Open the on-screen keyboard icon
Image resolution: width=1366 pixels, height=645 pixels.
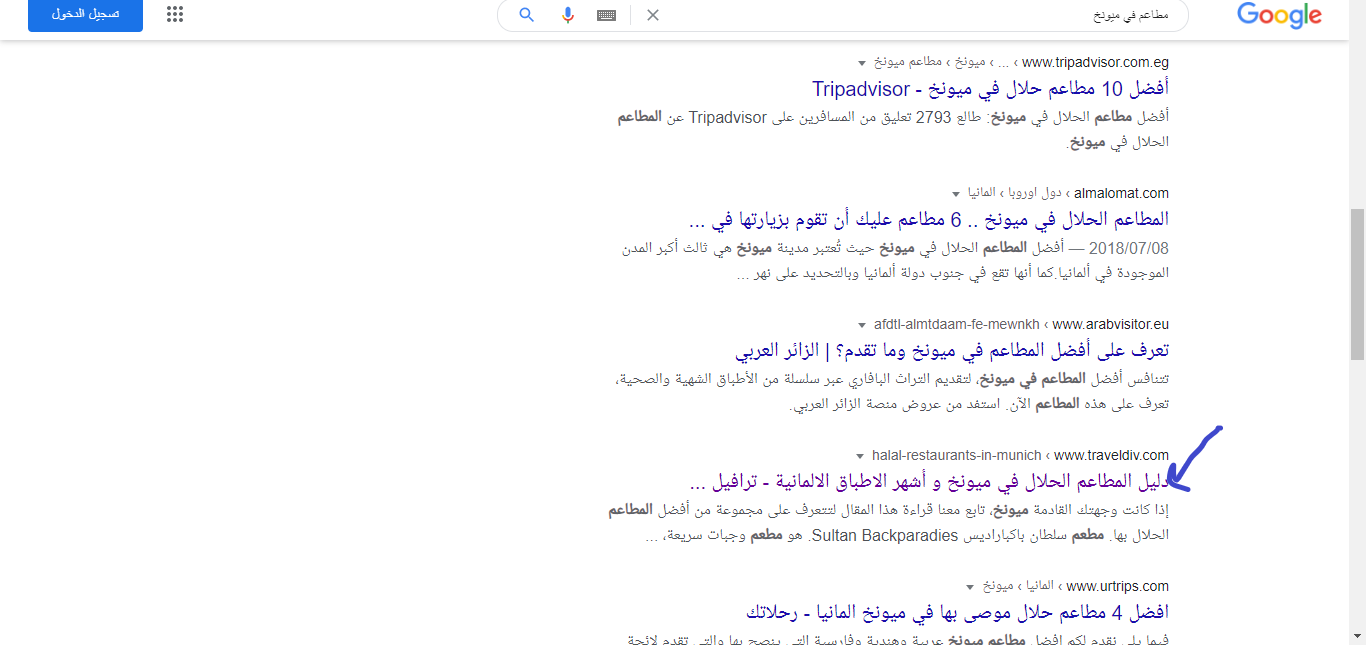click(x=606, y=15)
